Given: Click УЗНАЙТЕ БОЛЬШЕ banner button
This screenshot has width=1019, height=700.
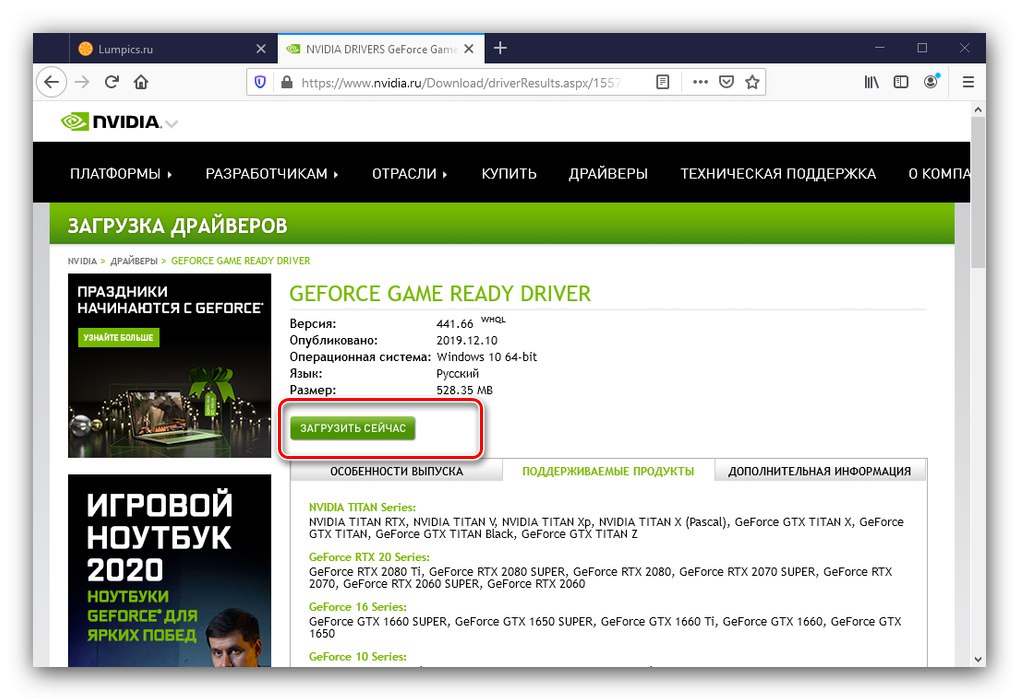Looking at the screenshot, I should pyautogui.click(x=118, y=337).
